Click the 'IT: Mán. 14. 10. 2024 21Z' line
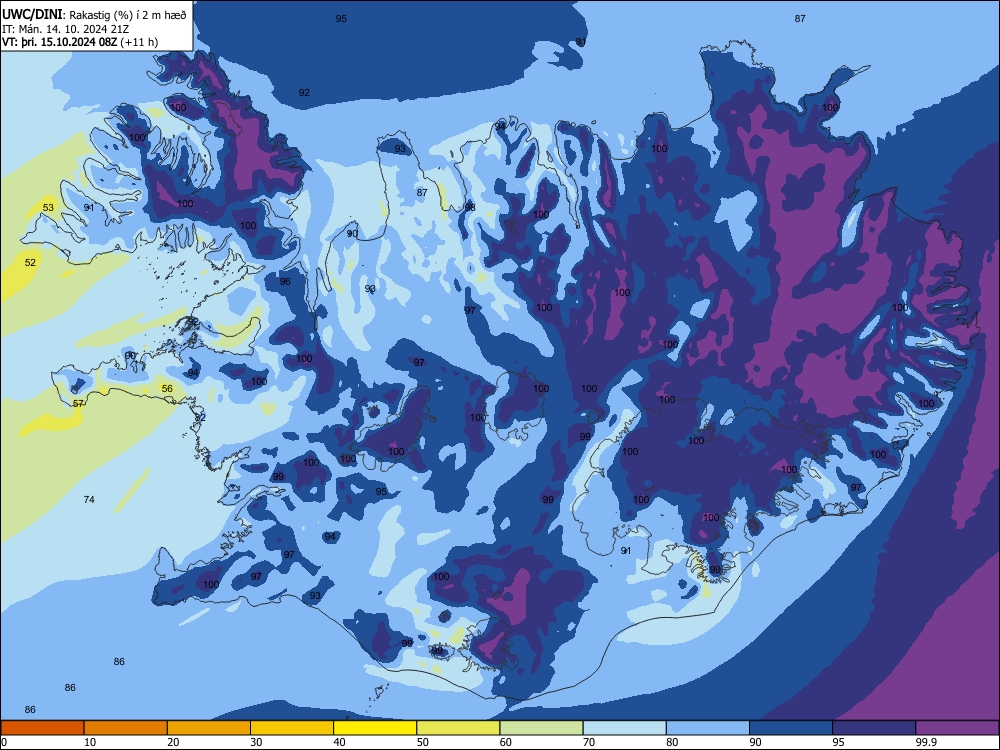 point(66,29)
